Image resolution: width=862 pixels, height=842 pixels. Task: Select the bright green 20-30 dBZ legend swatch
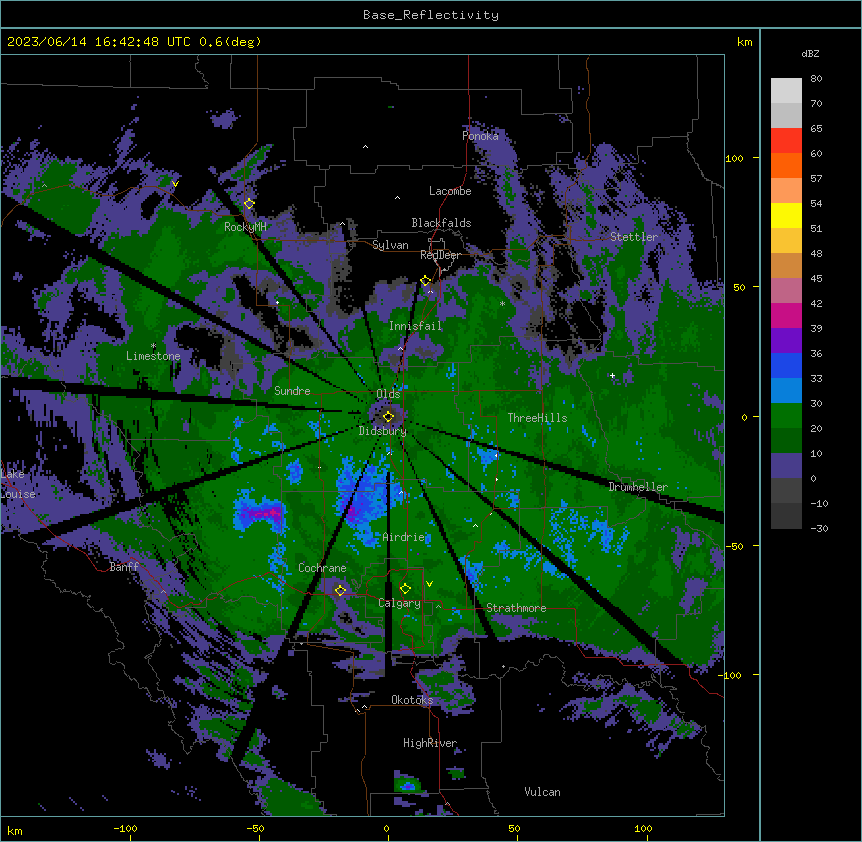tap(786, 416)
